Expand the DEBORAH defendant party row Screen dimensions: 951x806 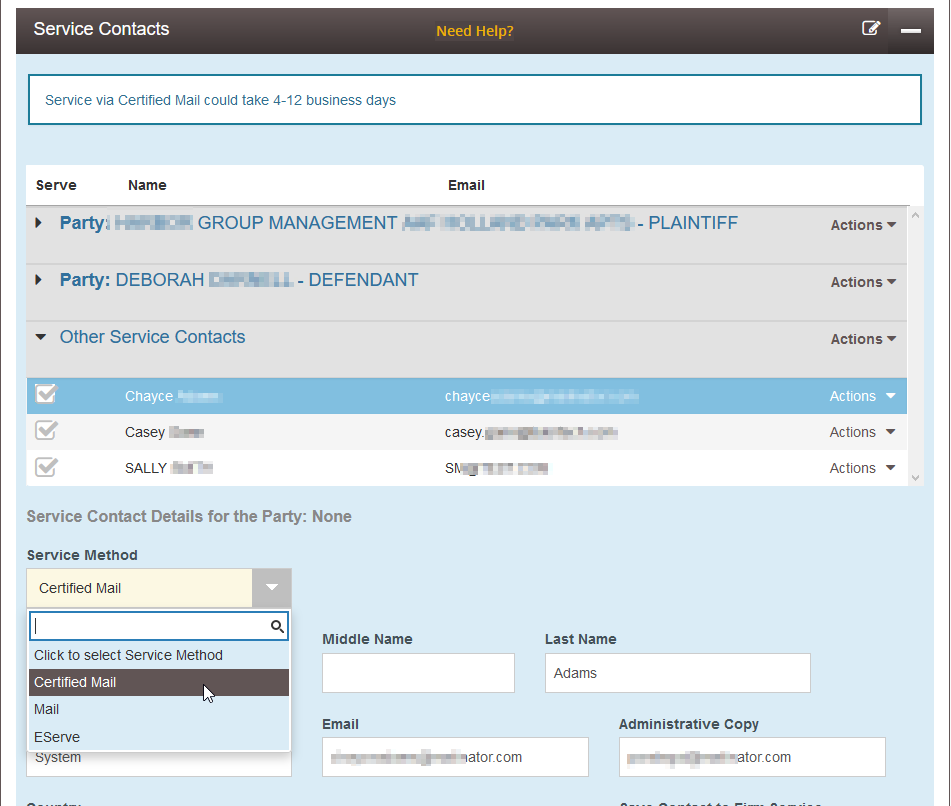pyautogui.click(x=38, y=280)
